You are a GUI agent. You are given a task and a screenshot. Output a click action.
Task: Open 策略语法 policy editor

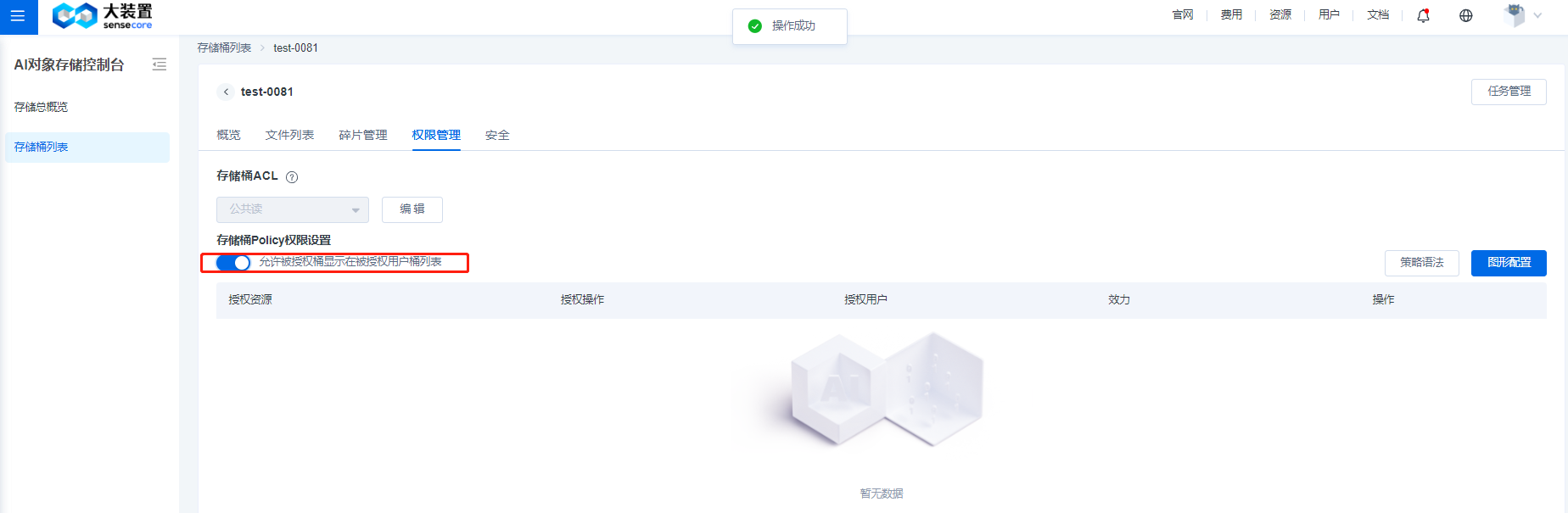point(1421,263)
